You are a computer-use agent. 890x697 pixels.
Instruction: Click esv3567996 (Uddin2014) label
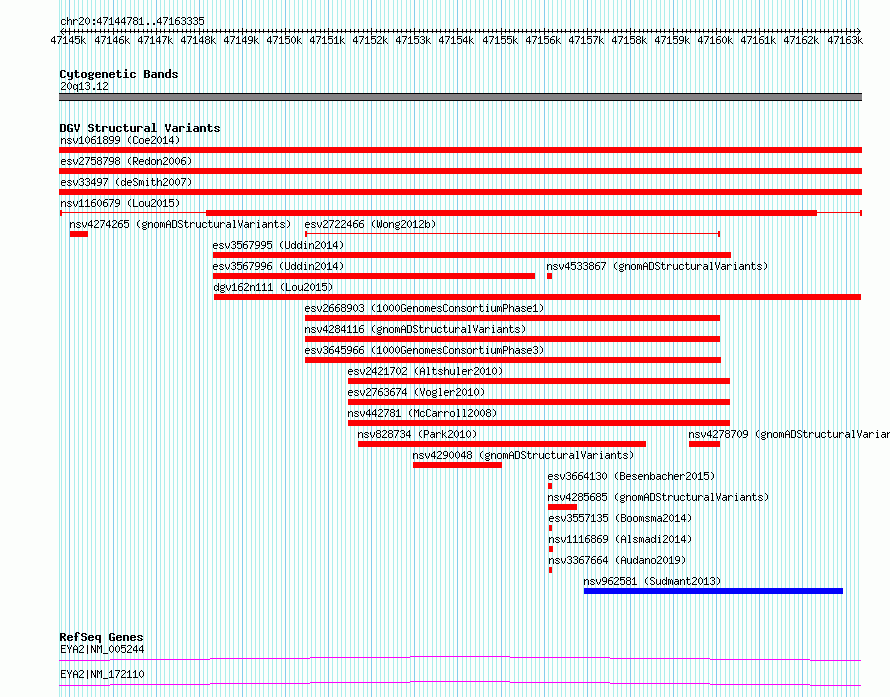[278, 266]
